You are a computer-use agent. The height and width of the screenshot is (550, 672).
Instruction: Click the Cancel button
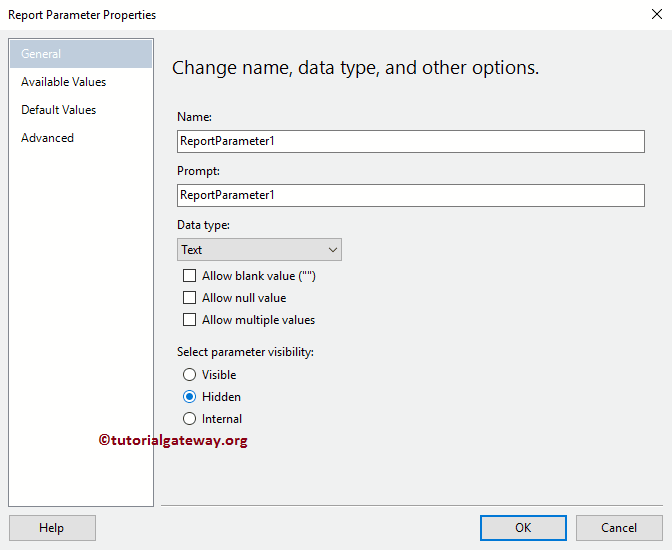point(619,528)
